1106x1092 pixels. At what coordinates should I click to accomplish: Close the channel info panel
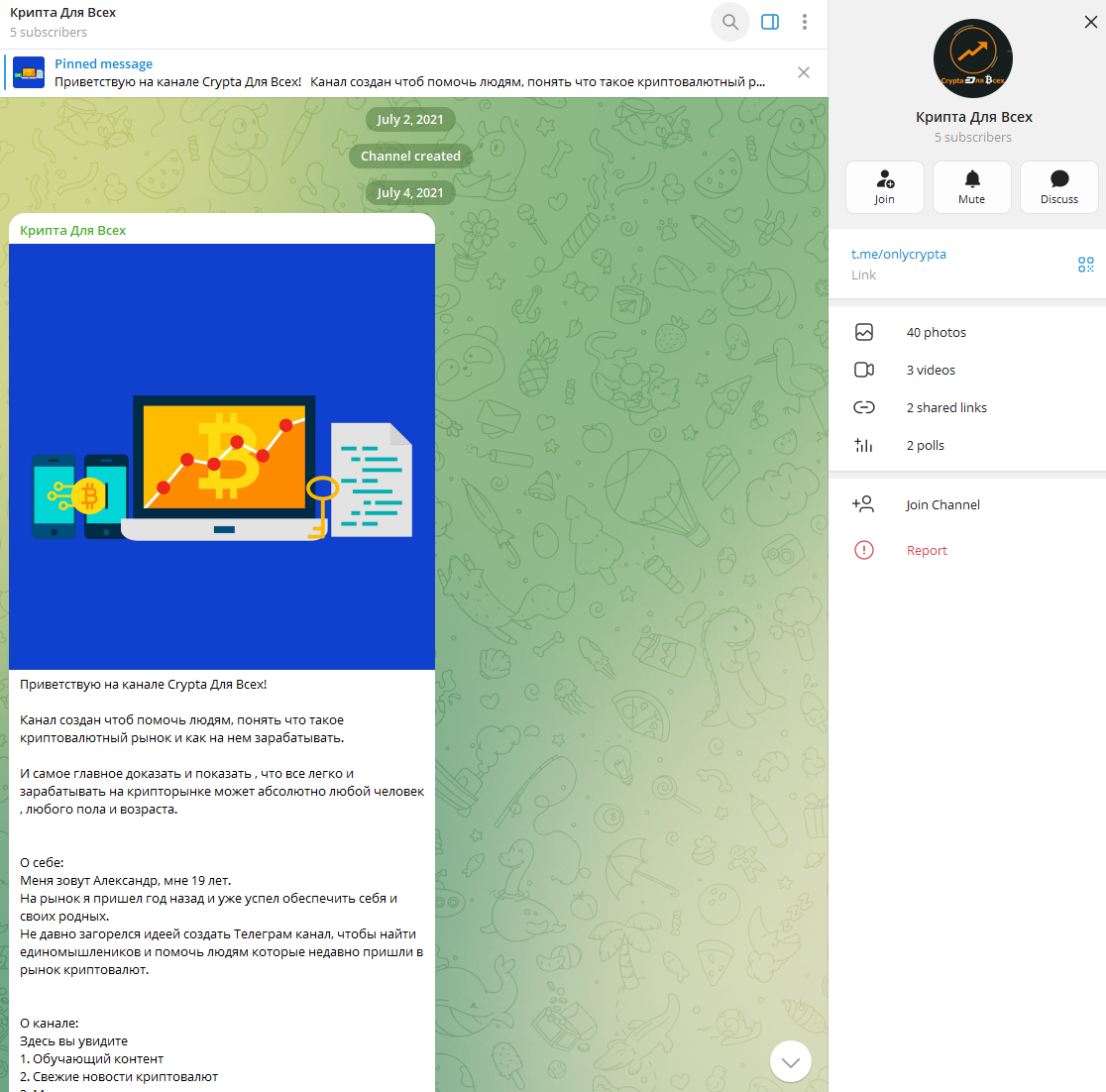click(1090, 22)
